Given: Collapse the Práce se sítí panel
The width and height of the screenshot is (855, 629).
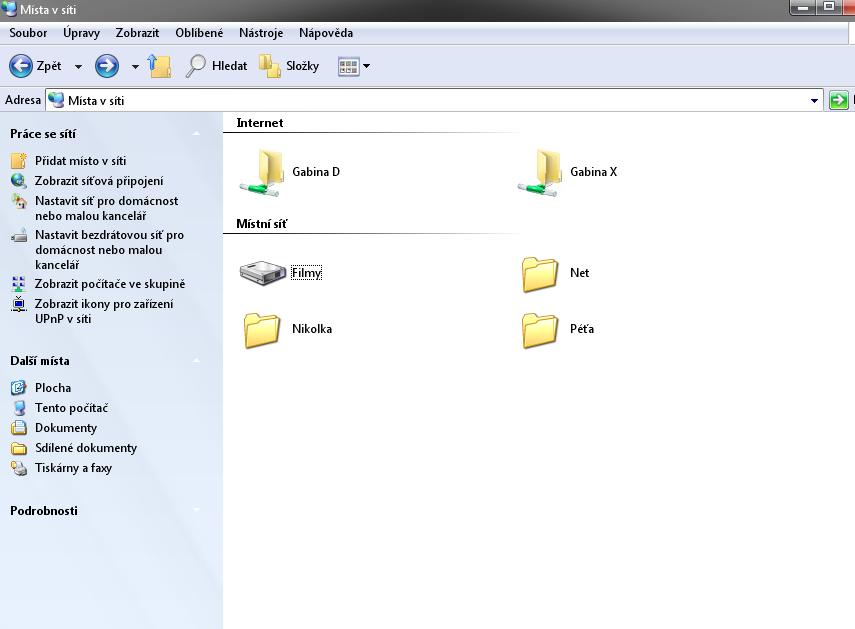Looking at the screenshot, I should (197, 134).
